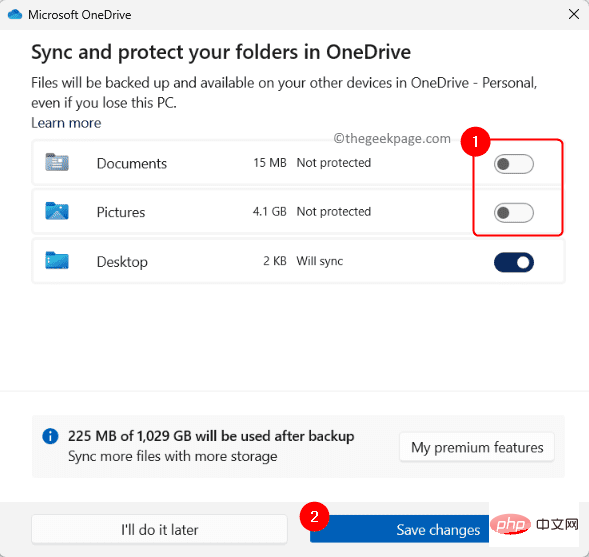The width and height of the screenshot is (589, 557).
Task: Click Save changes button
Action: tap(399, 530)
